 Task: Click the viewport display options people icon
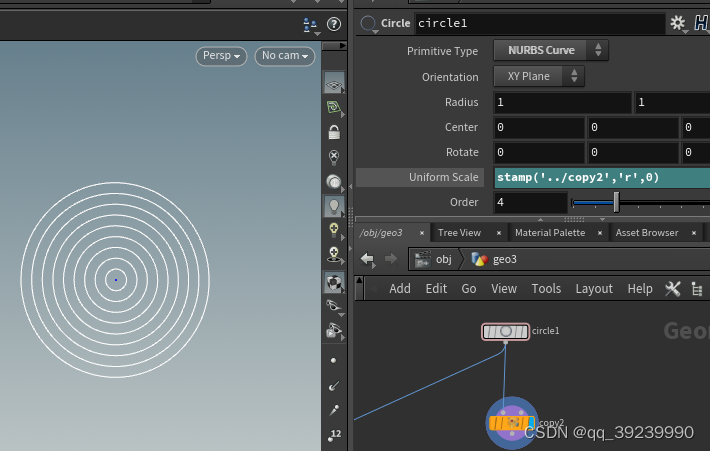click(311, 25)
